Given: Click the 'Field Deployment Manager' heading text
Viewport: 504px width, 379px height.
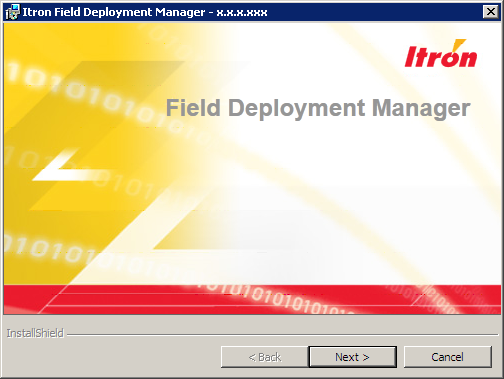Looking at the screenshot, I should coord(318,108).
